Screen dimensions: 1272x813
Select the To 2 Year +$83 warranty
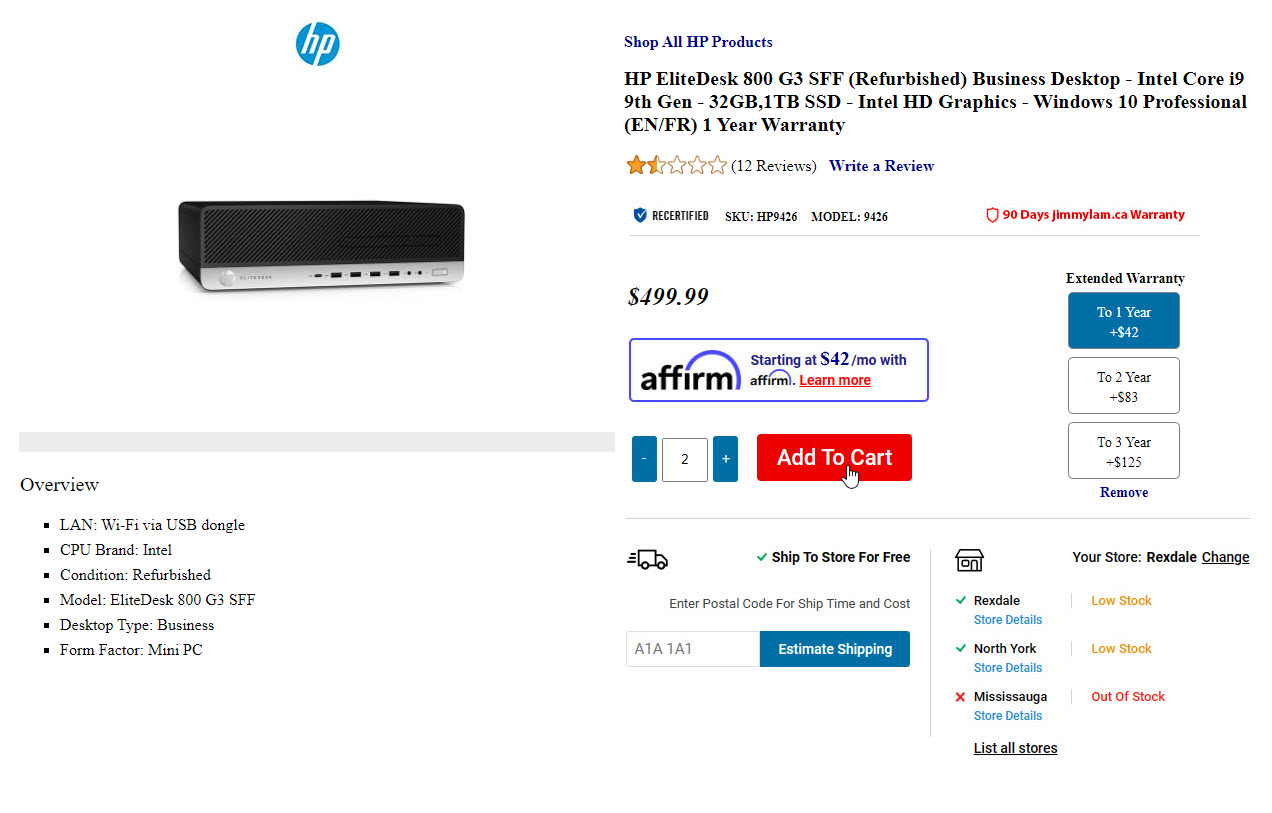[x=1123, y=386]
